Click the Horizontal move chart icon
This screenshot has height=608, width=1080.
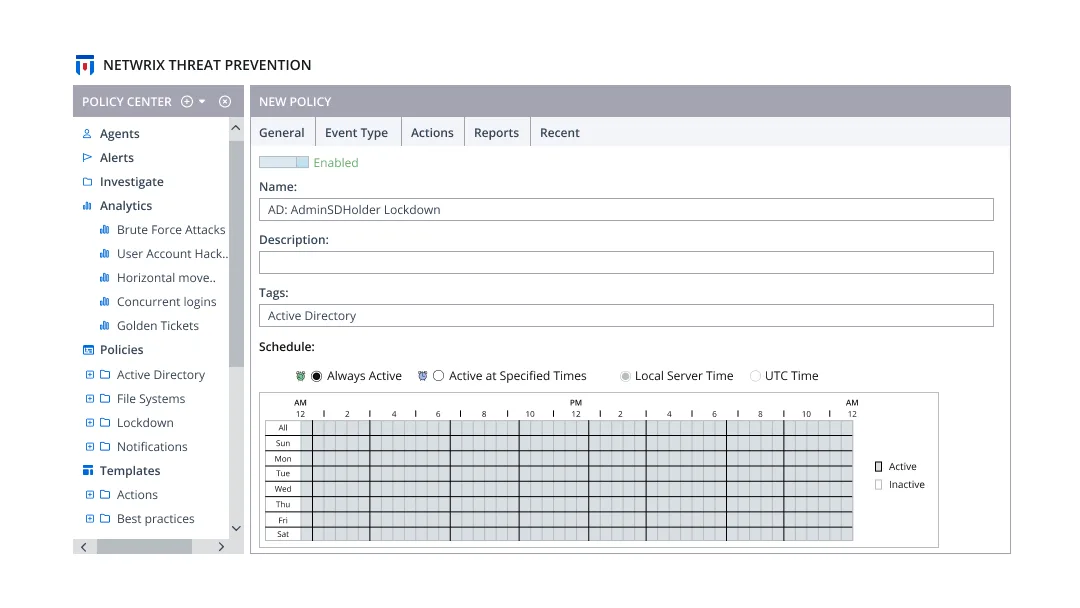[x=105, y=277]
